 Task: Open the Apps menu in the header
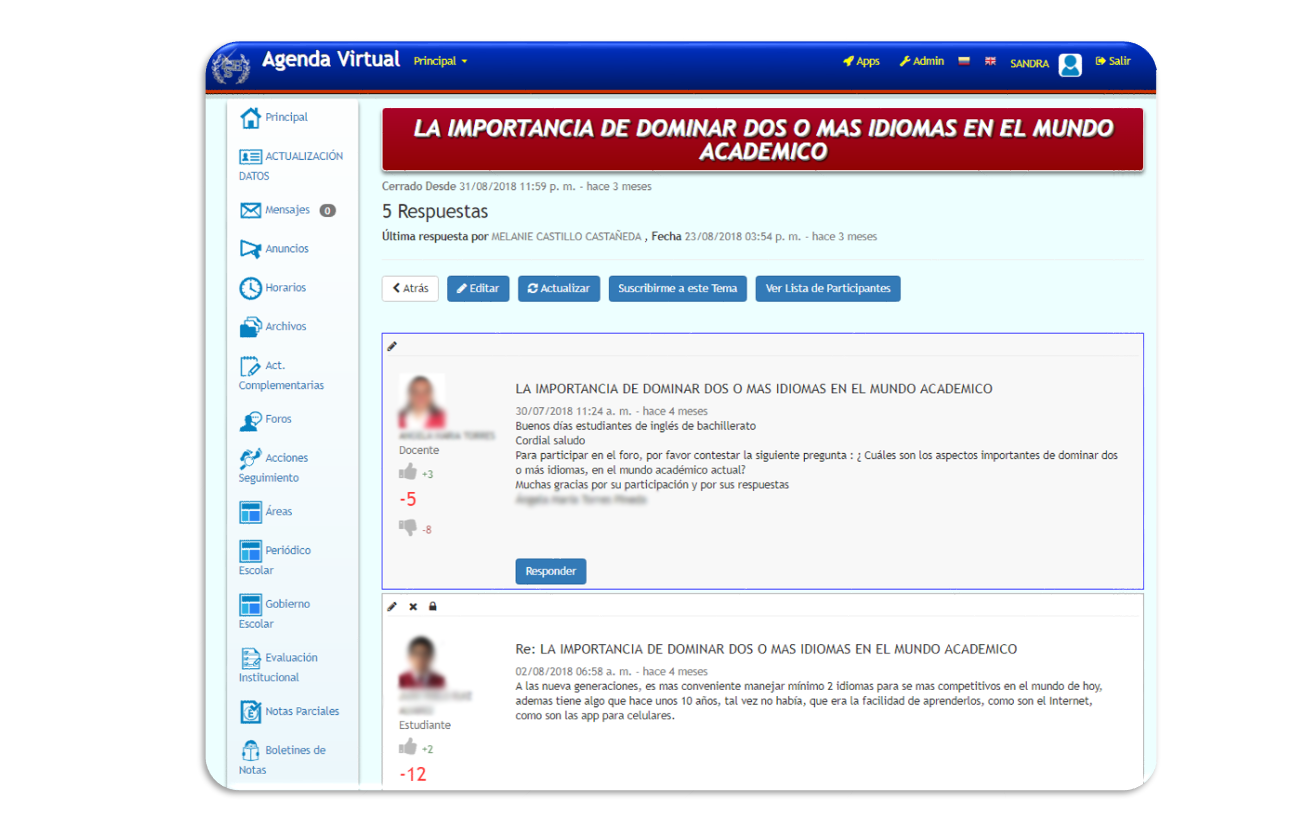point(861,61)
